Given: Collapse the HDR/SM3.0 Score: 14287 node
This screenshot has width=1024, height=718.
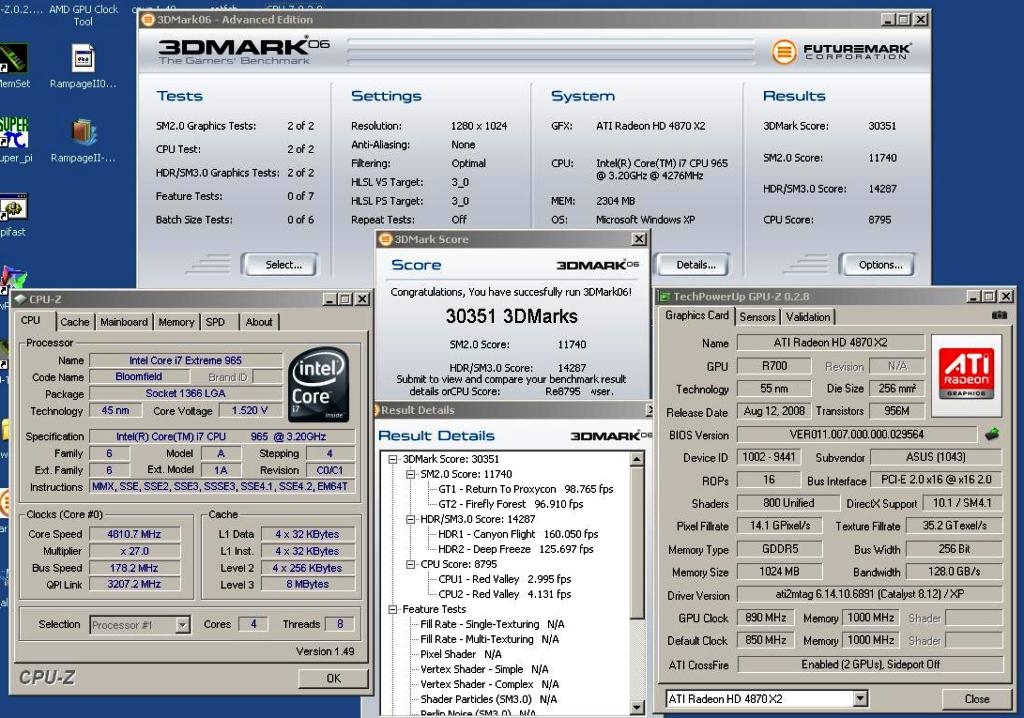Looking at the screenshot, I should click(411, 519).
